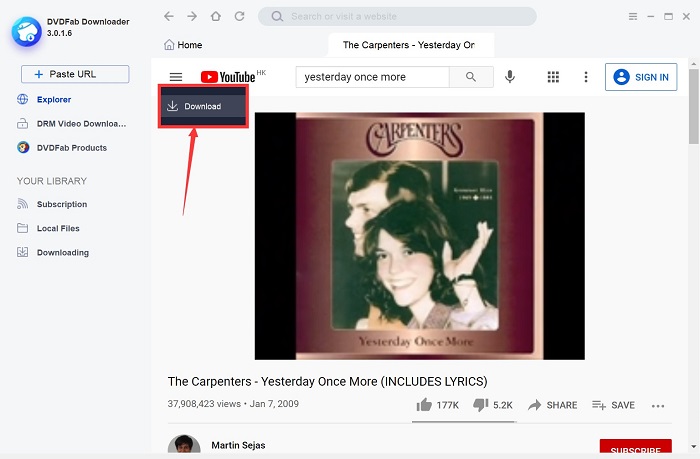Screen dimensions: 700x459
Task: Click the DVDFab Downloader logo
Action: (26, 31)
